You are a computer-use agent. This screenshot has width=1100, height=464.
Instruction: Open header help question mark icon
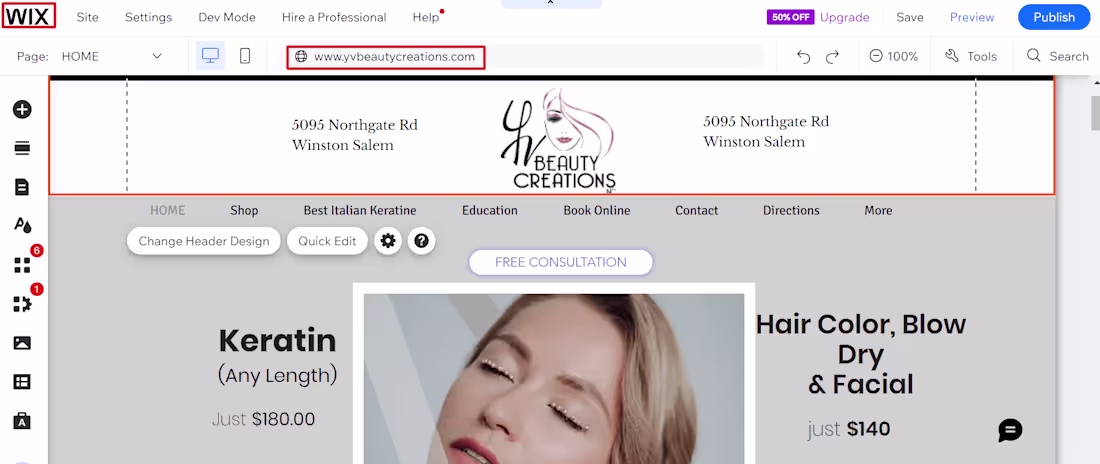422,241
